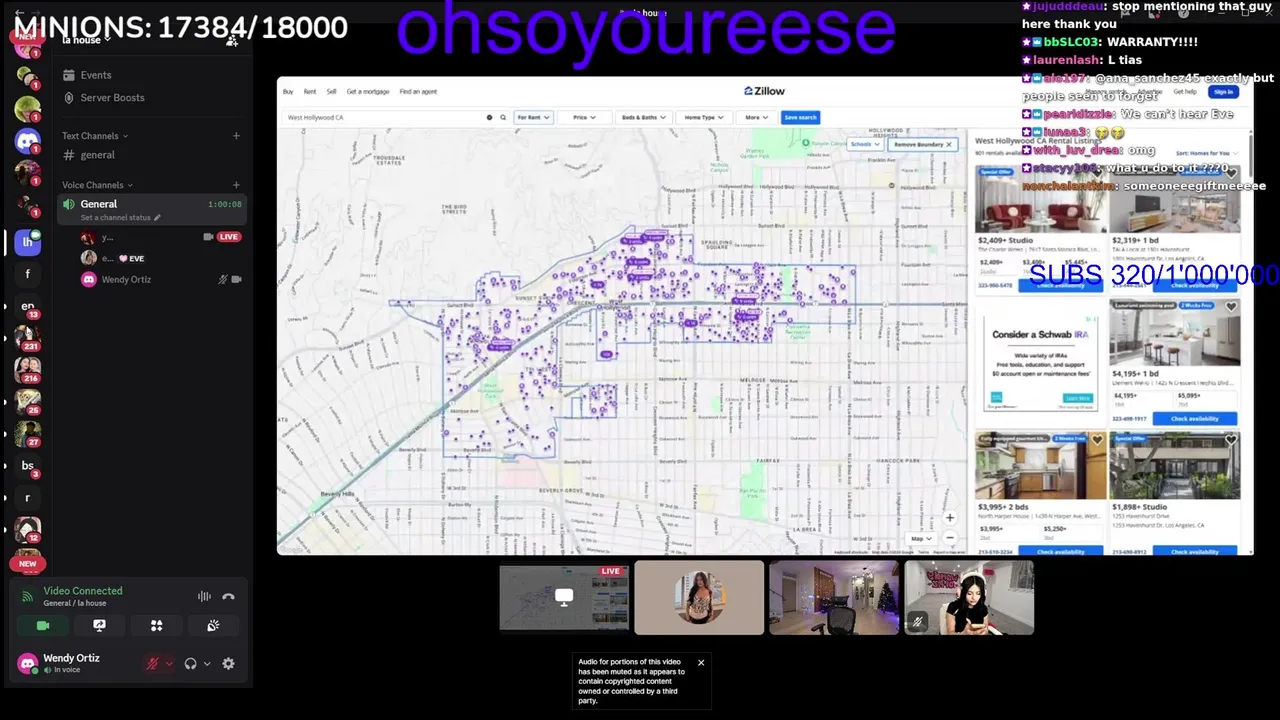
Task: Select the 'lh' la house server icon
Action: pos(28,241)
